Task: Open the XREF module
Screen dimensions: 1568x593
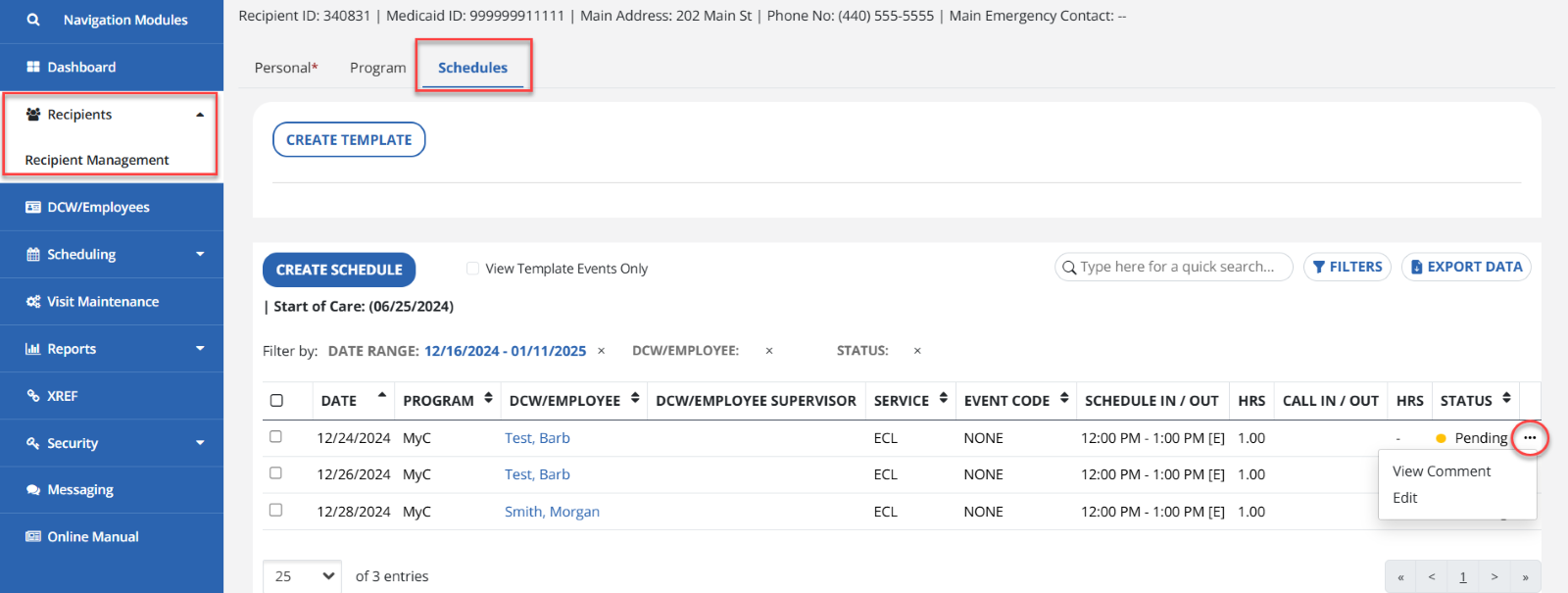Action: (62, 396)
